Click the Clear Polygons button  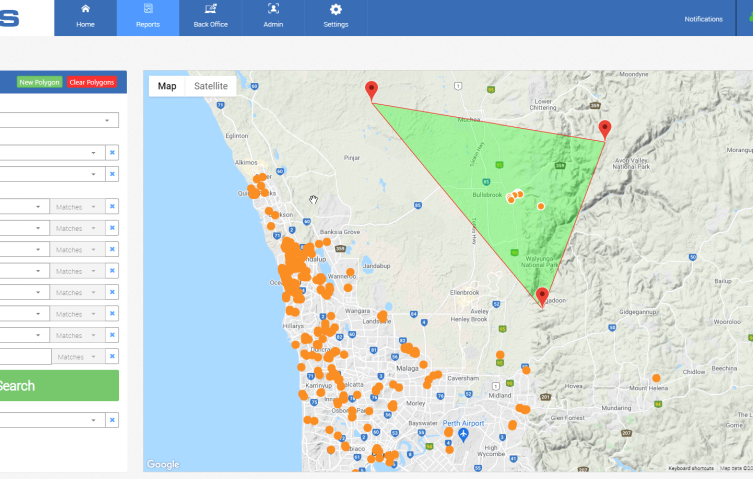pyautogui.click(x=92, y=82)
